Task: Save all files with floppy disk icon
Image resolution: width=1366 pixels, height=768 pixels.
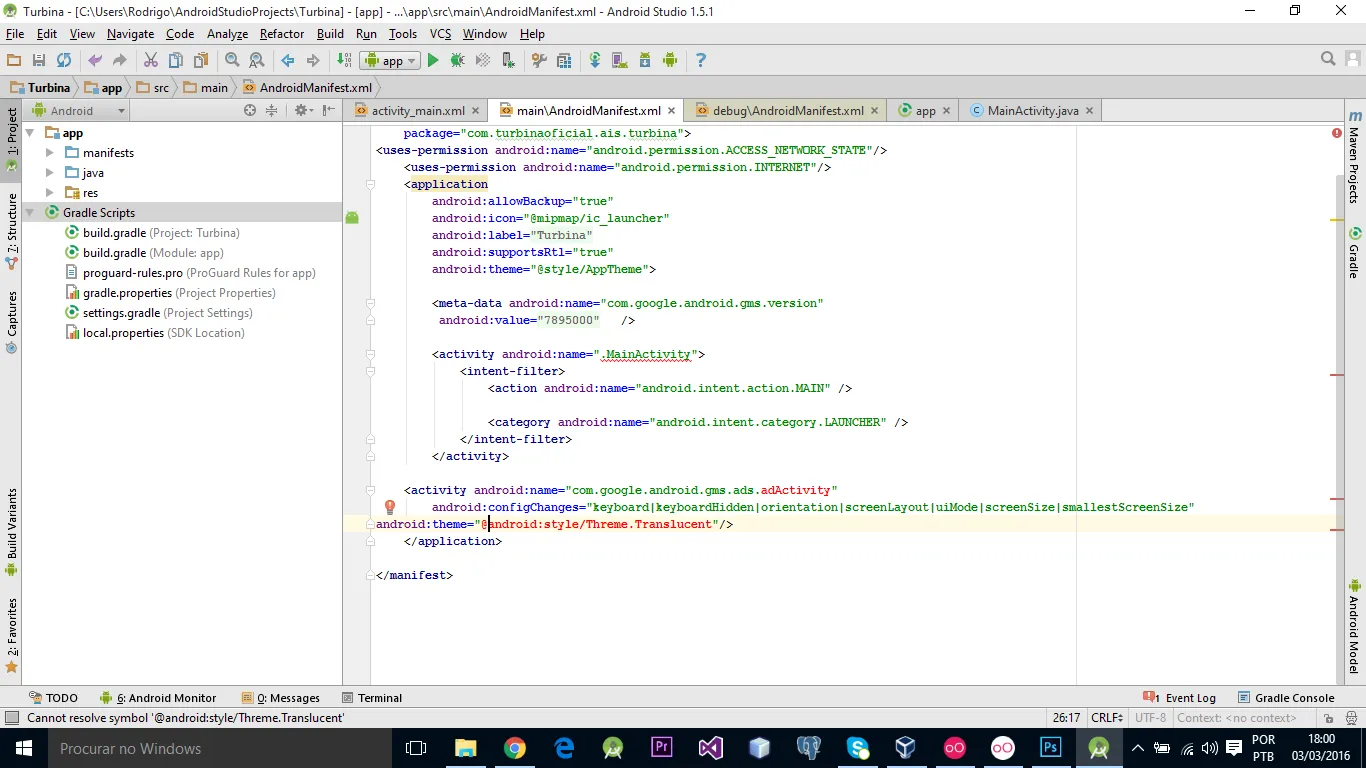Action: coord(39,61)
